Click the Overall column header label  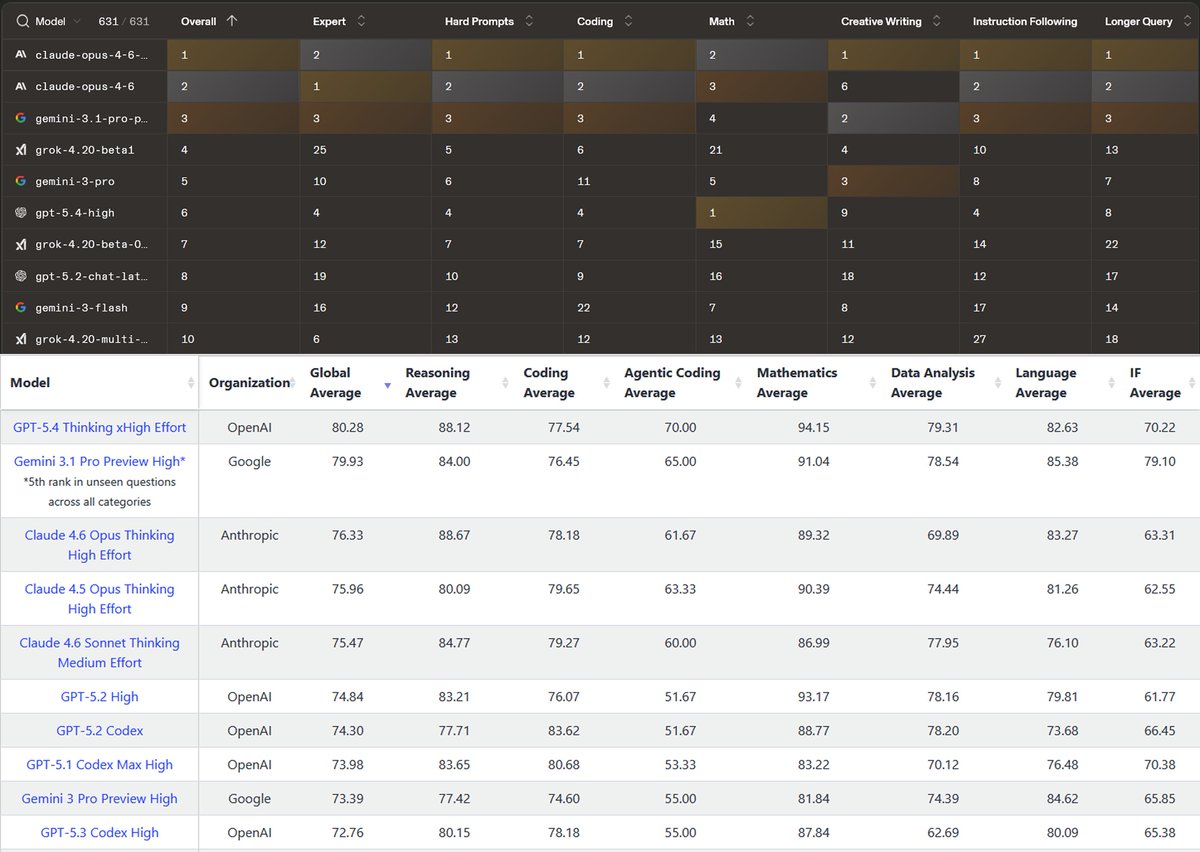click(199, 21)
